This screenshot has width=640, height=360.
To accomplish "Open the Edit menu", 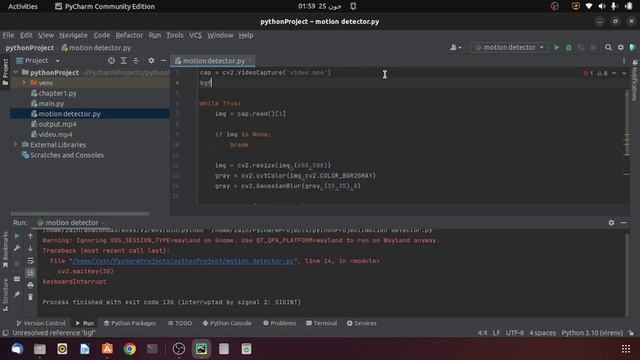I will click(26, 35).
